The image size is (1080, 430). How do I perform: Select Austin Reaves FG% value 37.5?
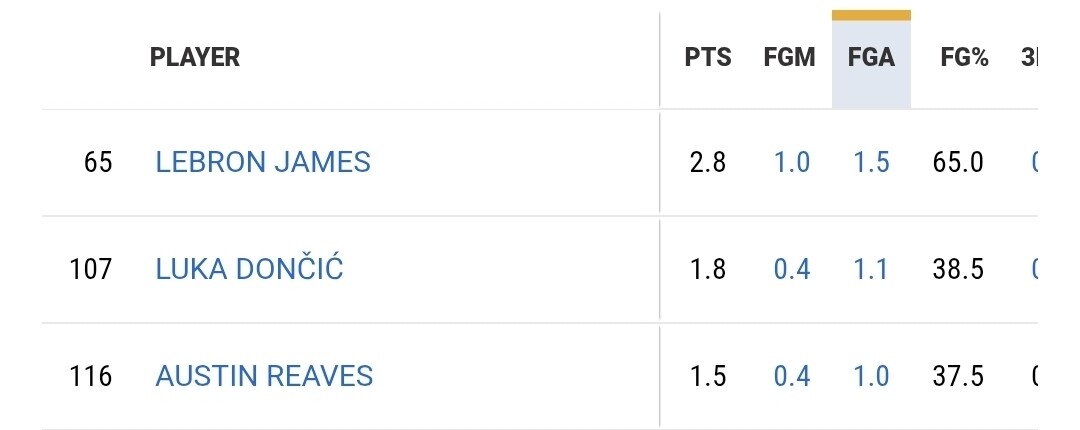click(x=958, y=376)
